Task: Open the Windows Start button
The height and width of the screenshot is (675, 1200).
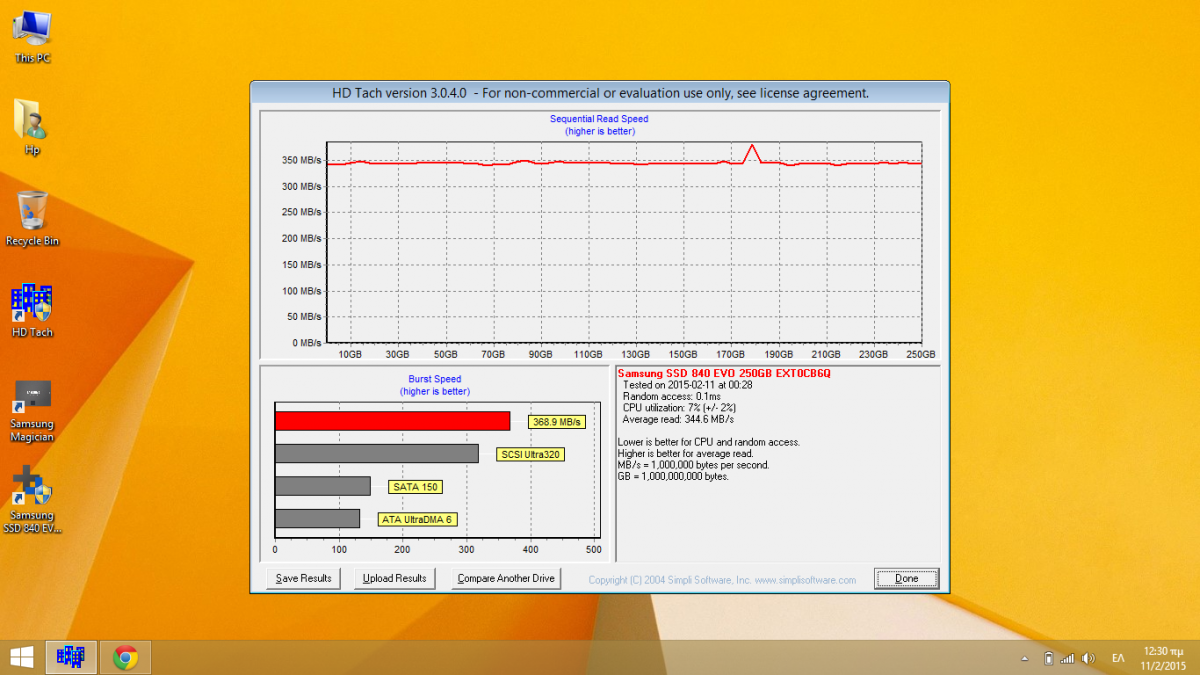Action: pos(22,657)
